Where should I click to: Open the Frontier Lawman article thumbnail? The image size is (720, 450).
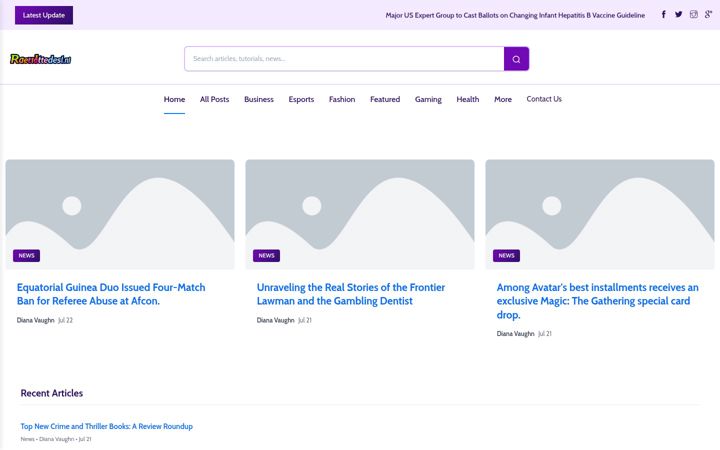pyautogui.click(x=360, y=214)
